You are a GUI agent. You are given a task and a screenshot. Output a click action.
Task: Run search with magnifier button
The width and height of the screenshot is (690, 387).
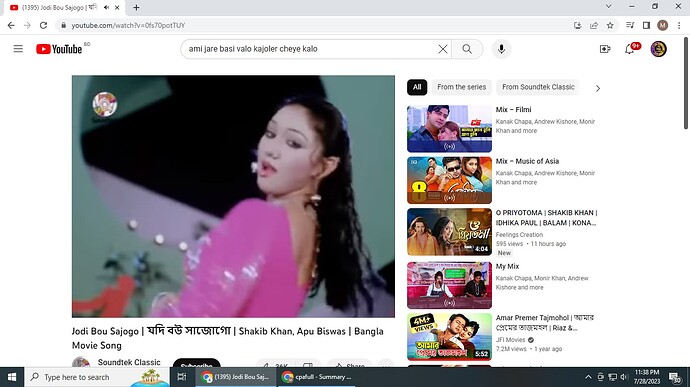(x=467, y=49)
